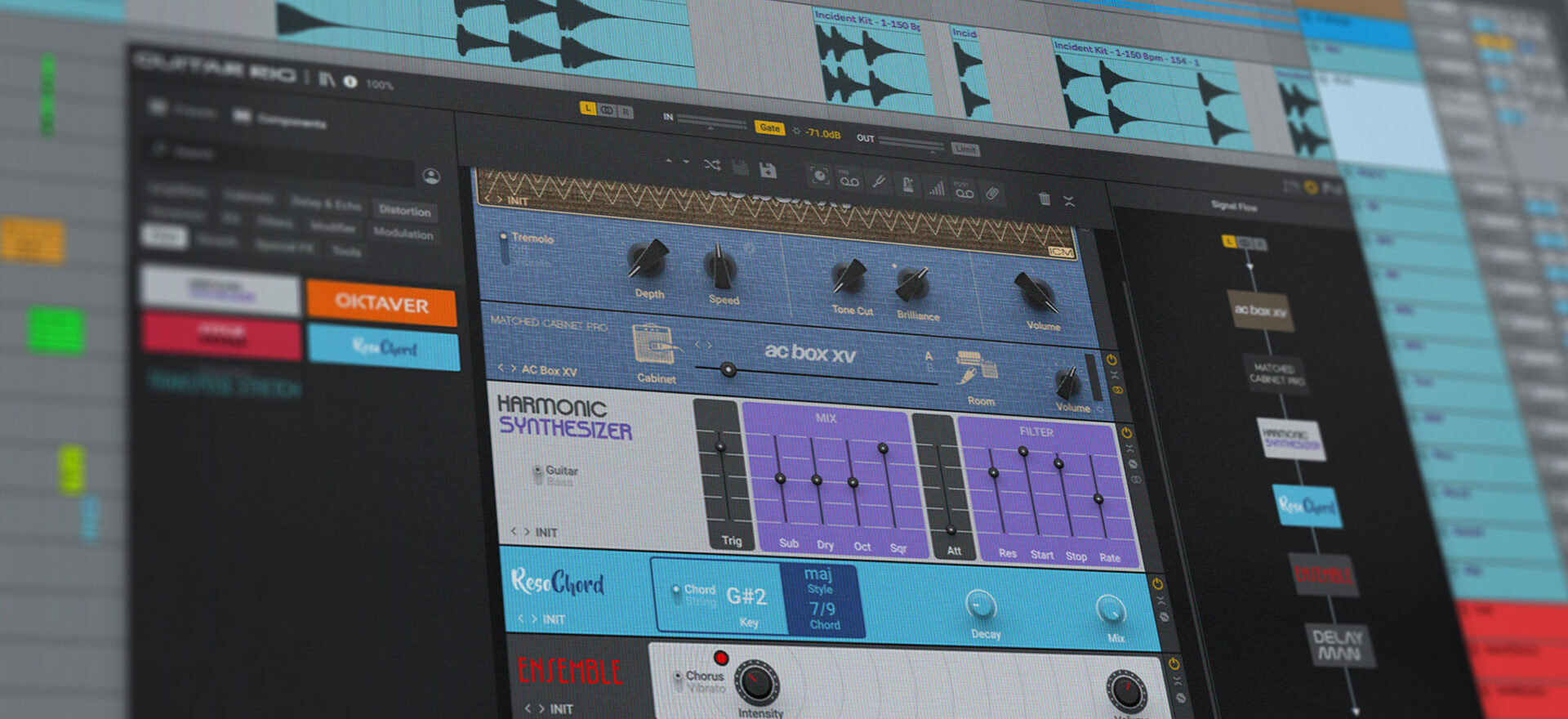Screen dimensions: 1568x719
Task: Click the user profile icon in the browser
Action: point(431,176)
